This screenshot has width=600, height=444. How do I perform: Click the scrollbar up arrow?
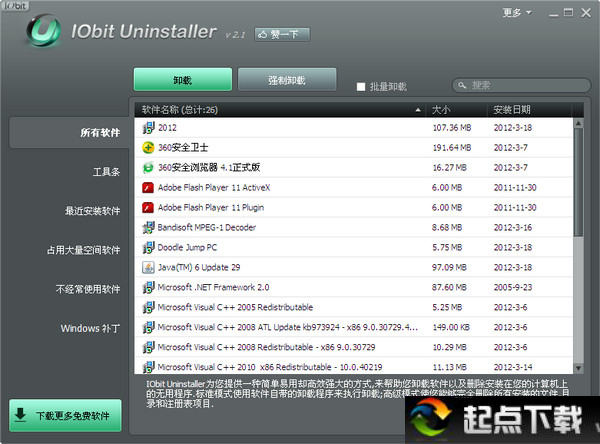578,123
